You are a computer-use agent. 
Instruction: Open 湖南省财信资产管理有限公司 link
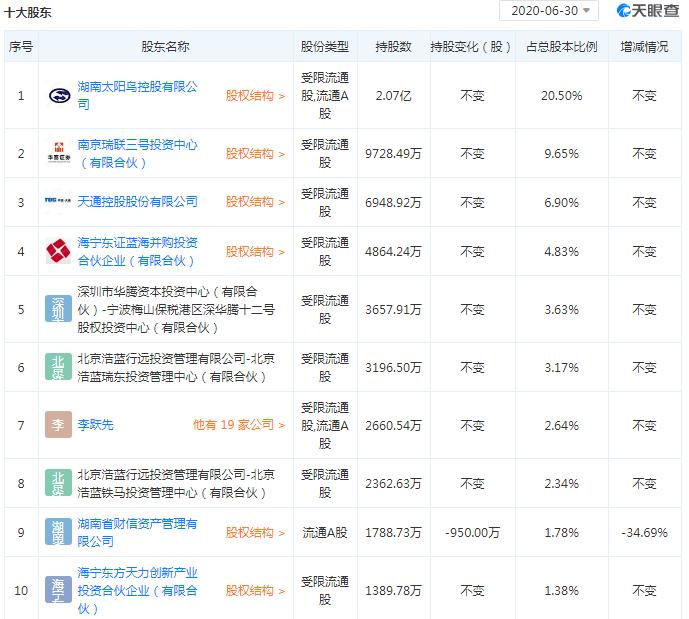point(138,532)
